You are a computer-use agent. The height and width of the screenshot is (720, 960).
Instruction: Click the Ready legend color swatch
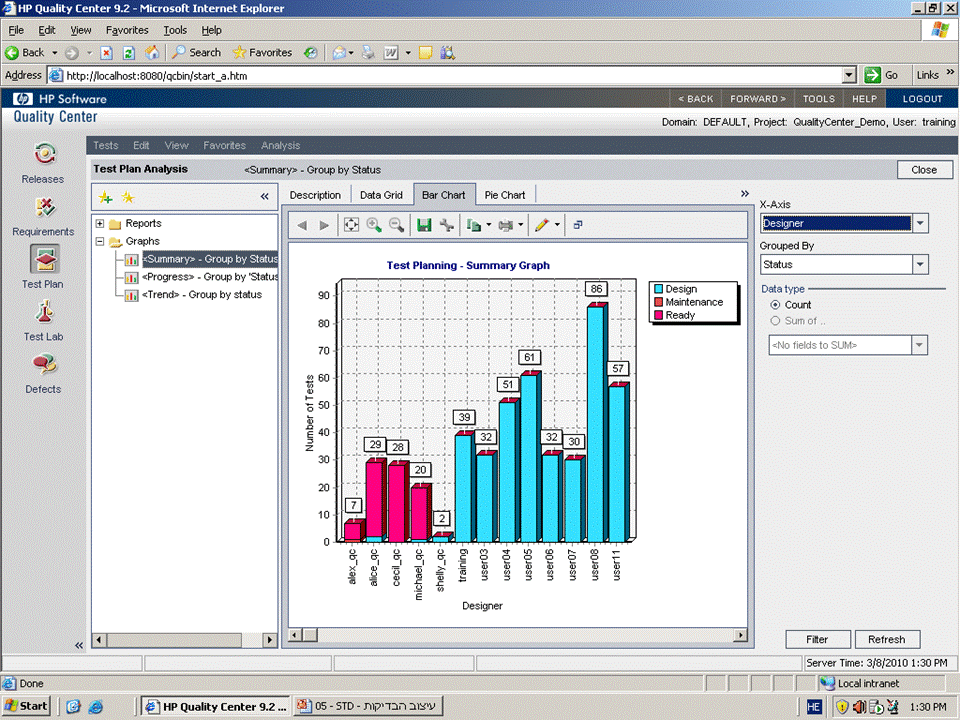pos(659,315)
